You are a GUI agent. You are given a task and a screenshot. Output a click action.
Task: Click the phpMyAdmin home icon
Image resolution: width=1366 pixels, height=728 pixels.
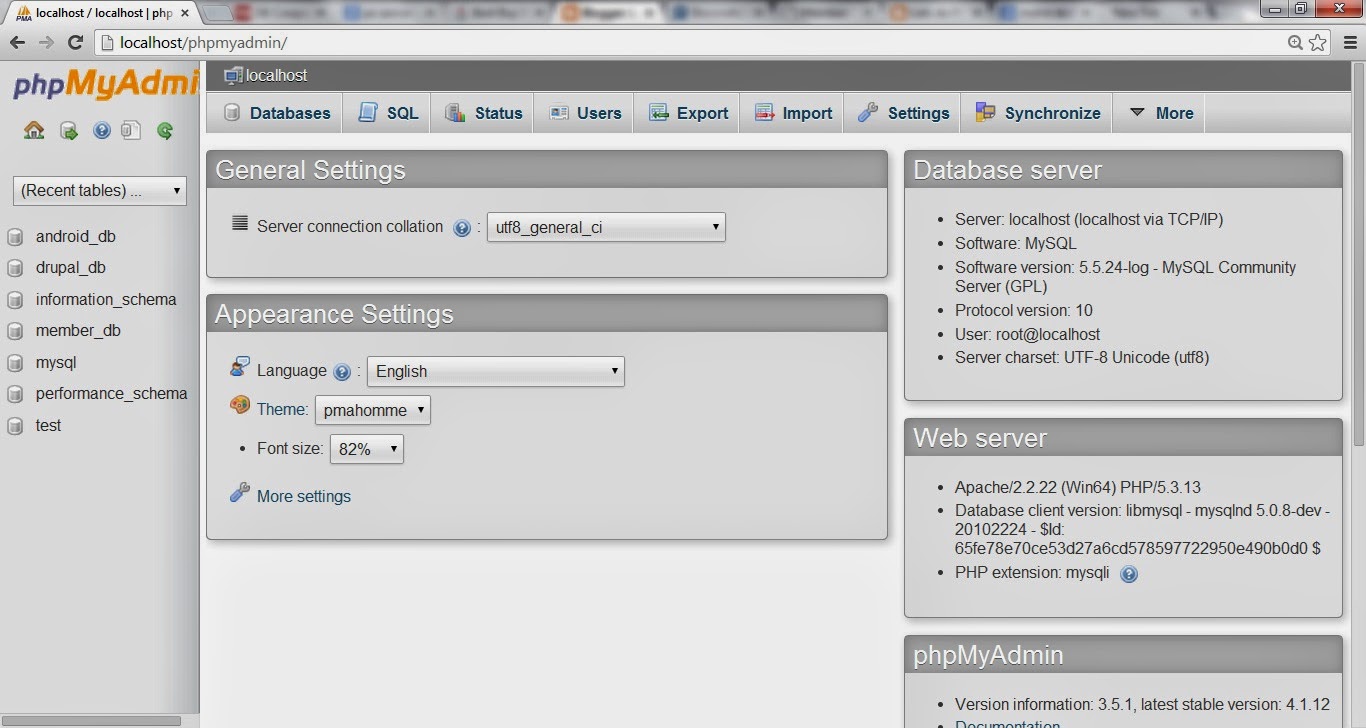33,130
